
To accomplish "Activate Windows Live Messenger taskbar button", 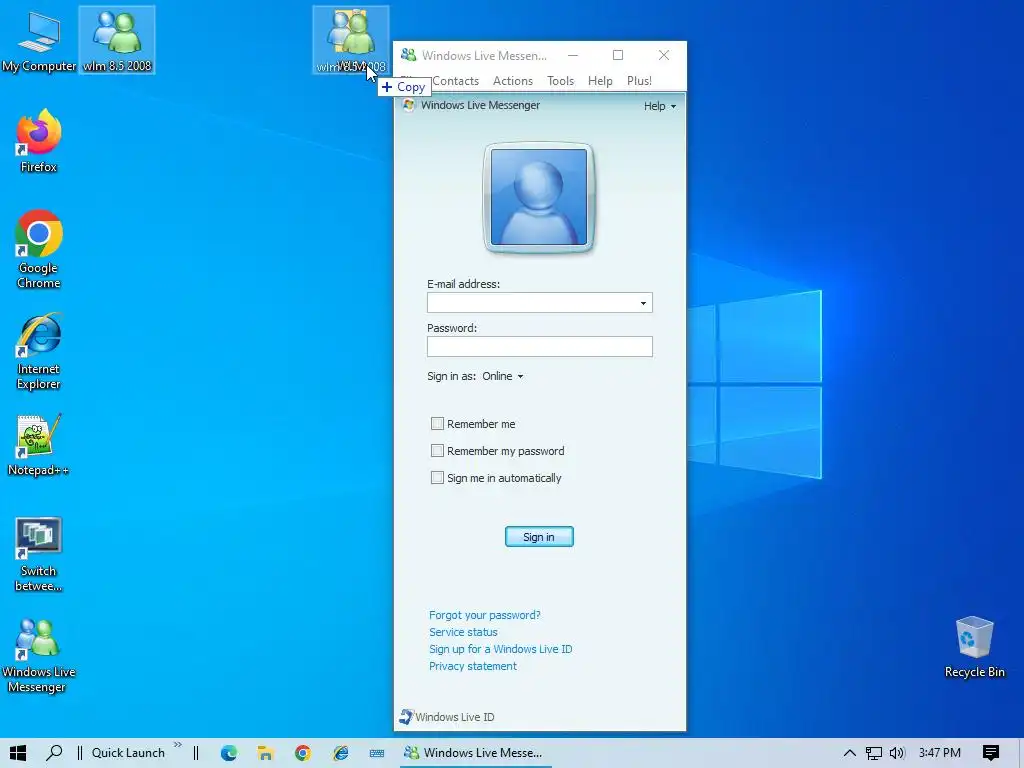I will click(x=475, y=753).
